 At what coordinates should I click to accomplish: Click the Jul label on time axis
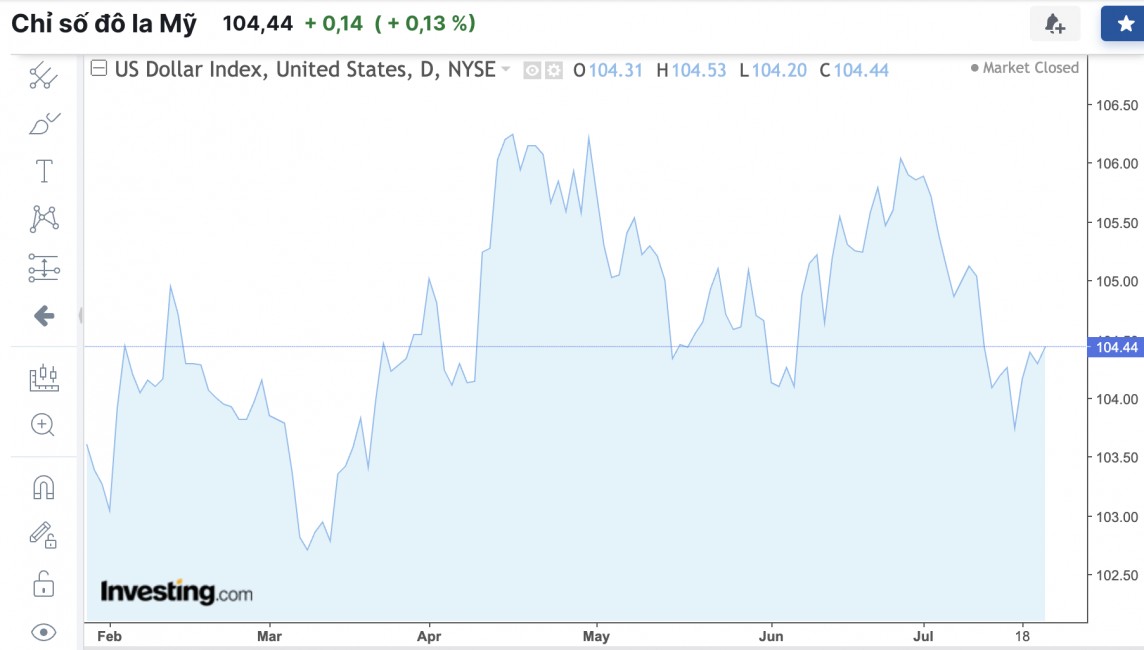pyautogui.click(x=924, y=636)
